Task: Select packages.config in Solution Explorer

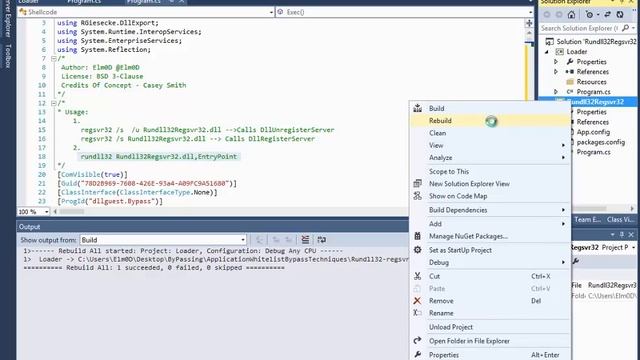Action: (x=600, y=142)
